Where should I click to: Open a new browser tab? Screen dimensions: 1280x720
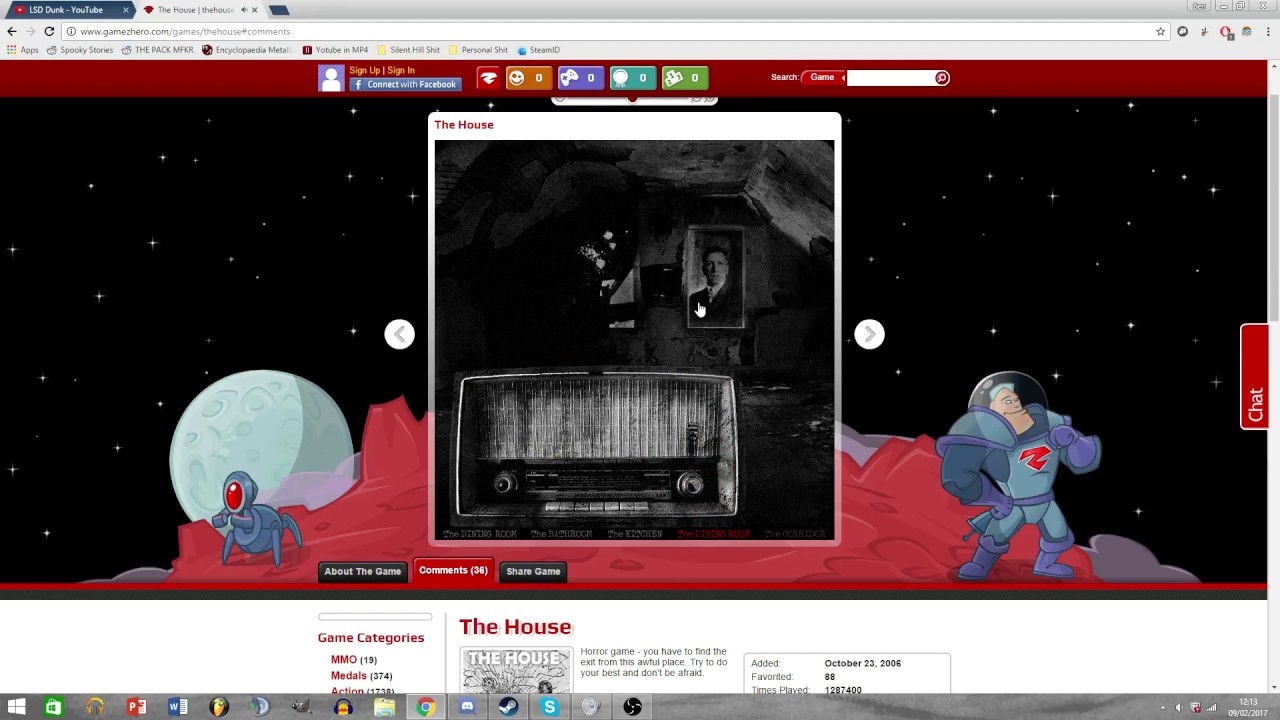279,10
